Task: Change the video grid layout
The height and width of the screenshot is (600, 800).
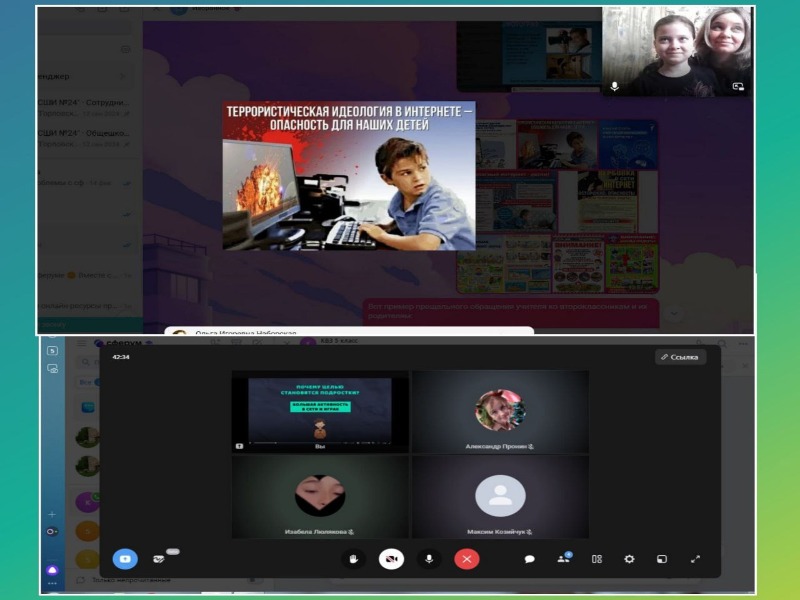Action: (x=596, y=559)
